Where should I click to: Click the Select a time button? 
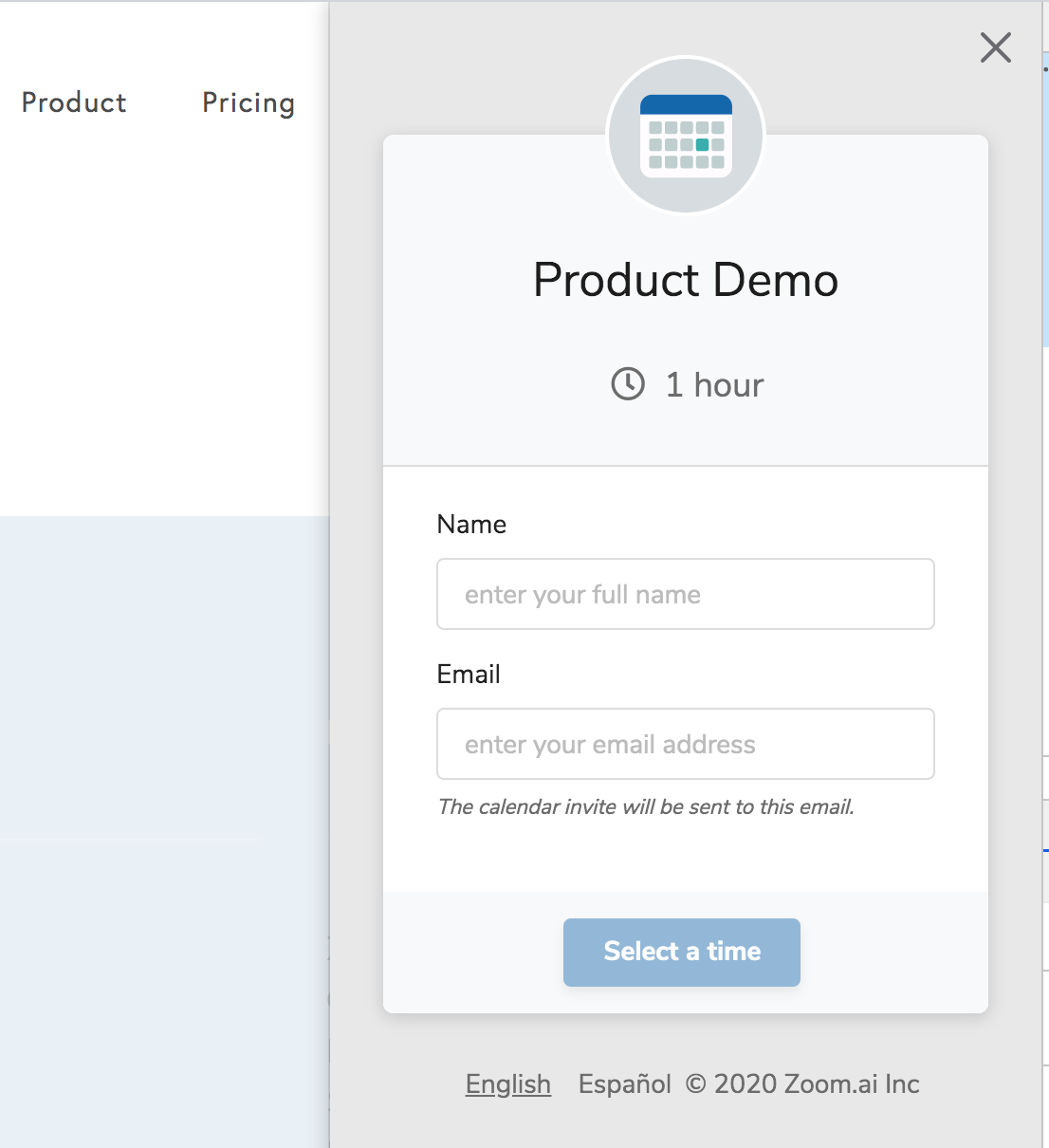coord(682,952)
